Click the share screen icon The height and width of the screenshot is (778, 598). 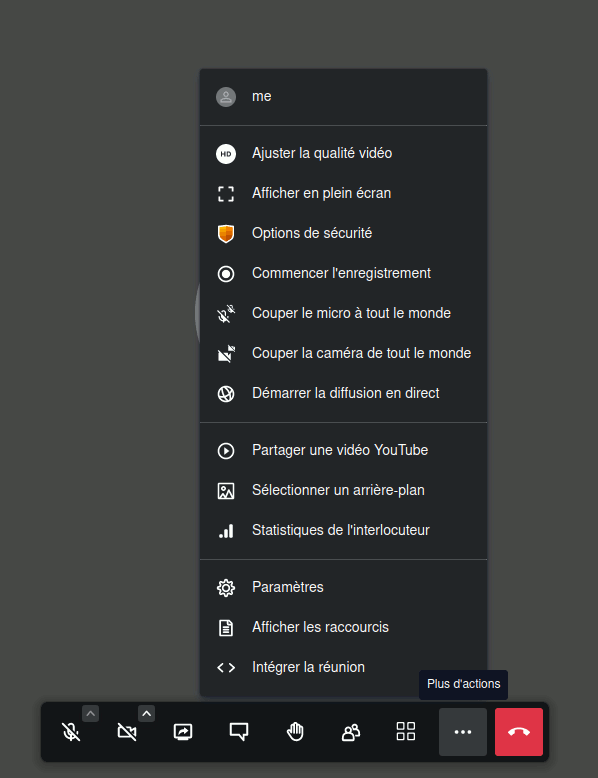pyautogui.click(x=183, y=732)
